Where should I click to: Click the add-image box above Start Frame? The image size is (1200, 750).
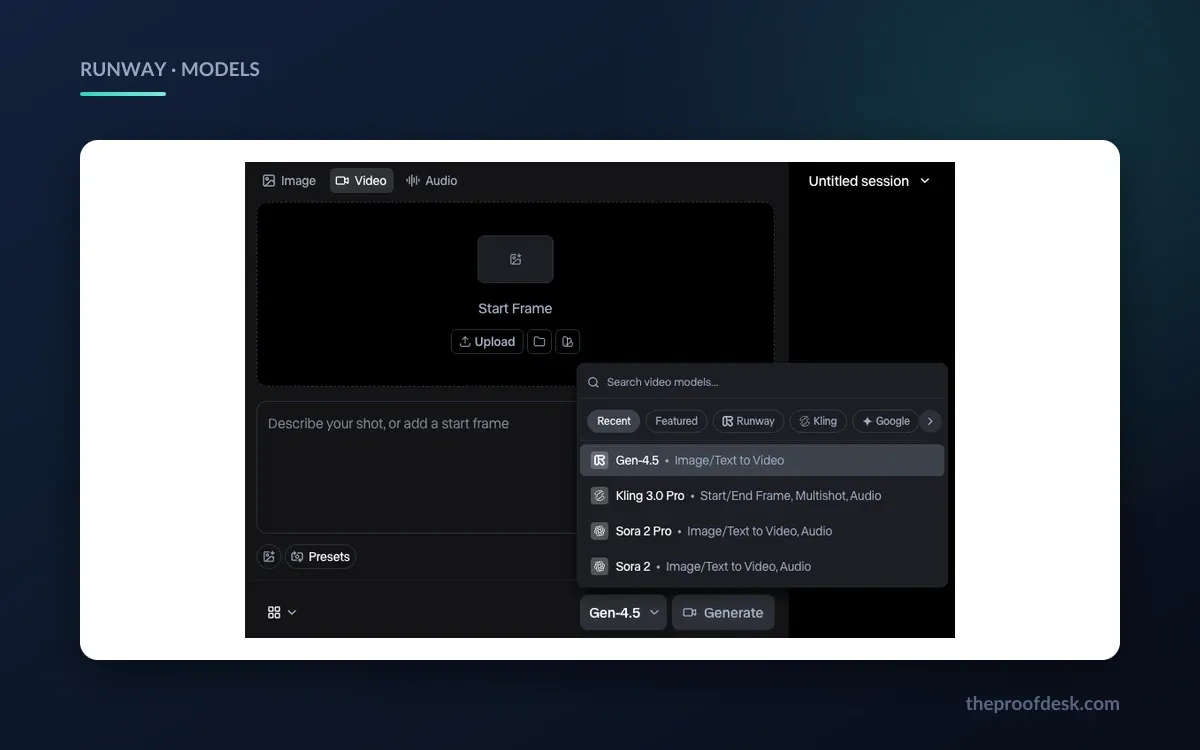[515, 259]
